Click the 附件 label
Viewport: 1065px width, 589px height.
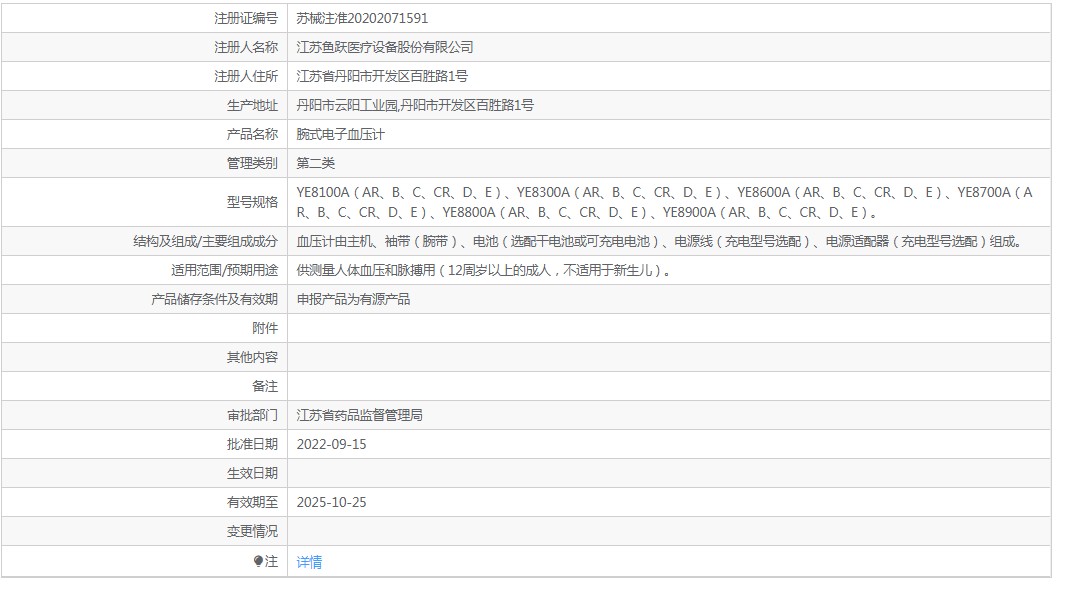[265, 328]
